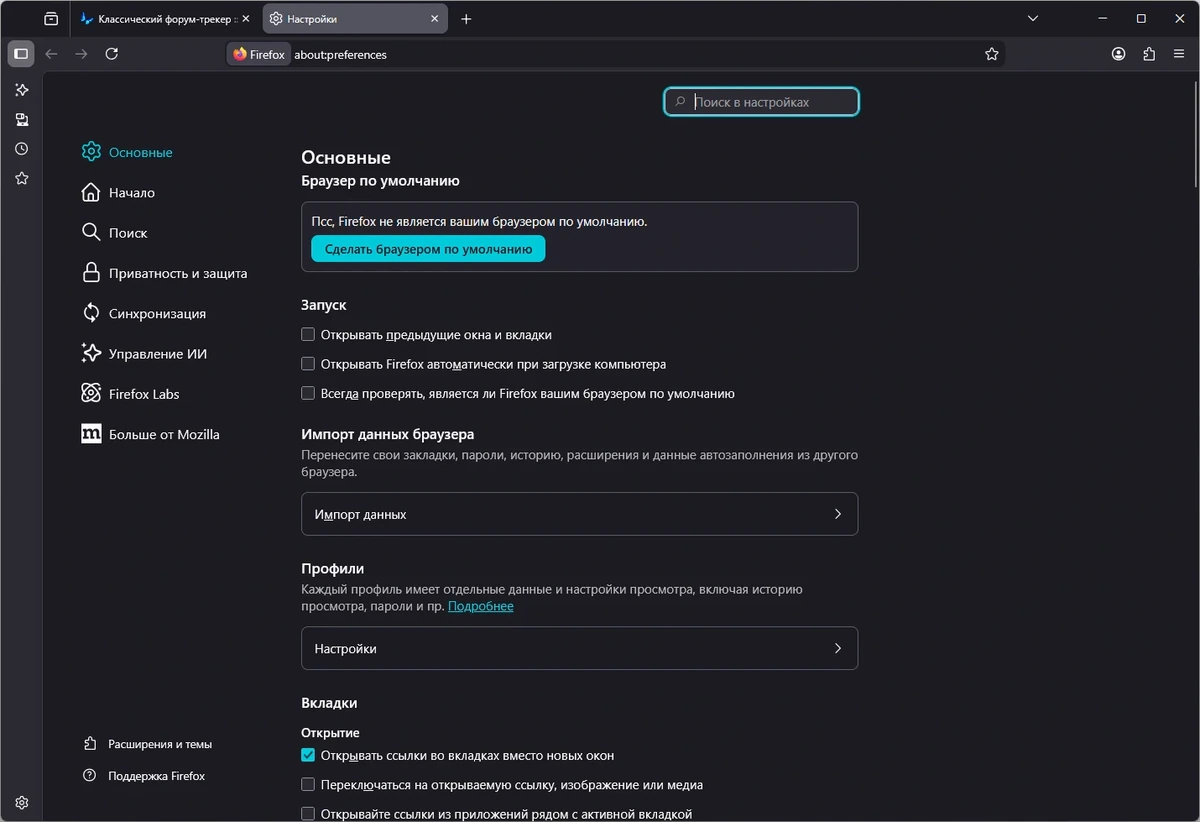Click the Основные gear icon in the Настройки sidebar

(91, 152)
